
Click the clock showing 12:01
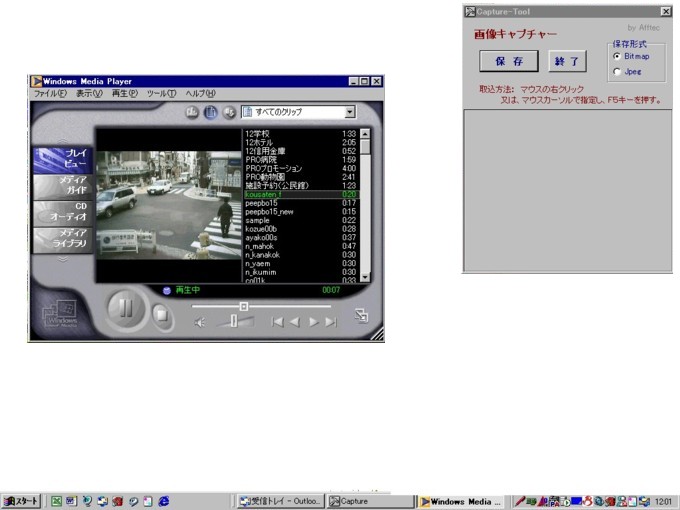tap(663, 502)
